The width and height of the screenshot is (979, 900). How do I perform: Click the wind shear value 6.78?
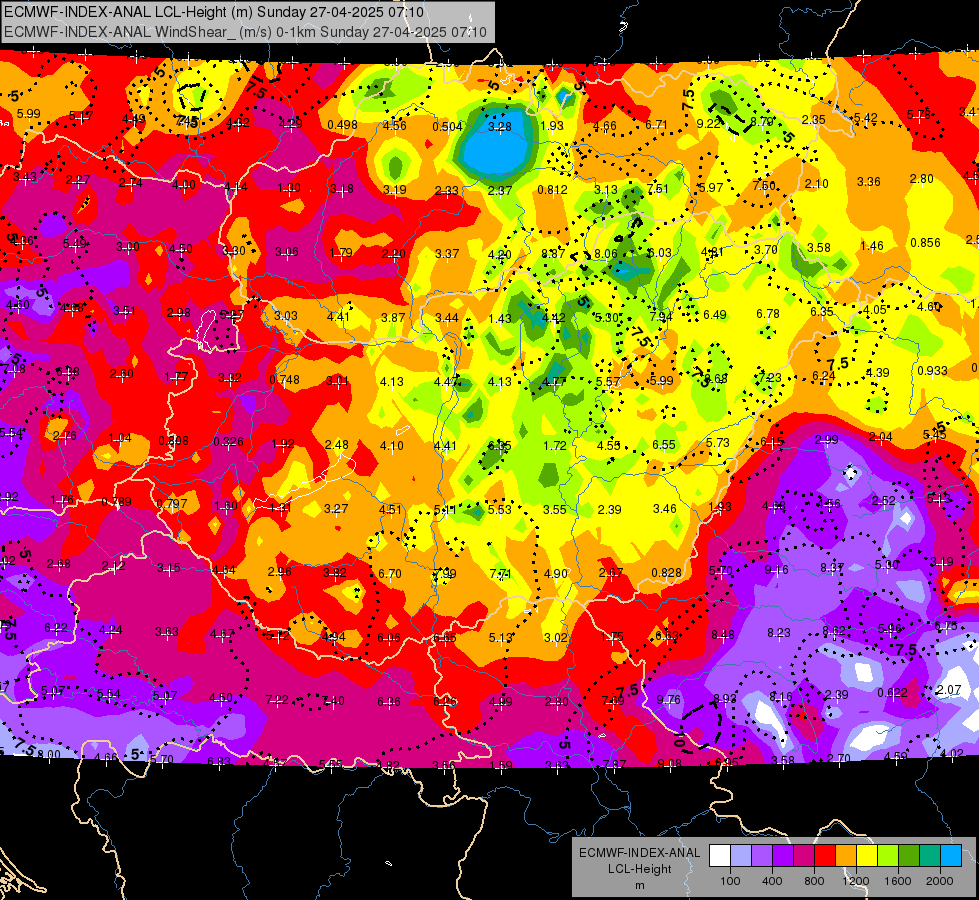[767, 313]
